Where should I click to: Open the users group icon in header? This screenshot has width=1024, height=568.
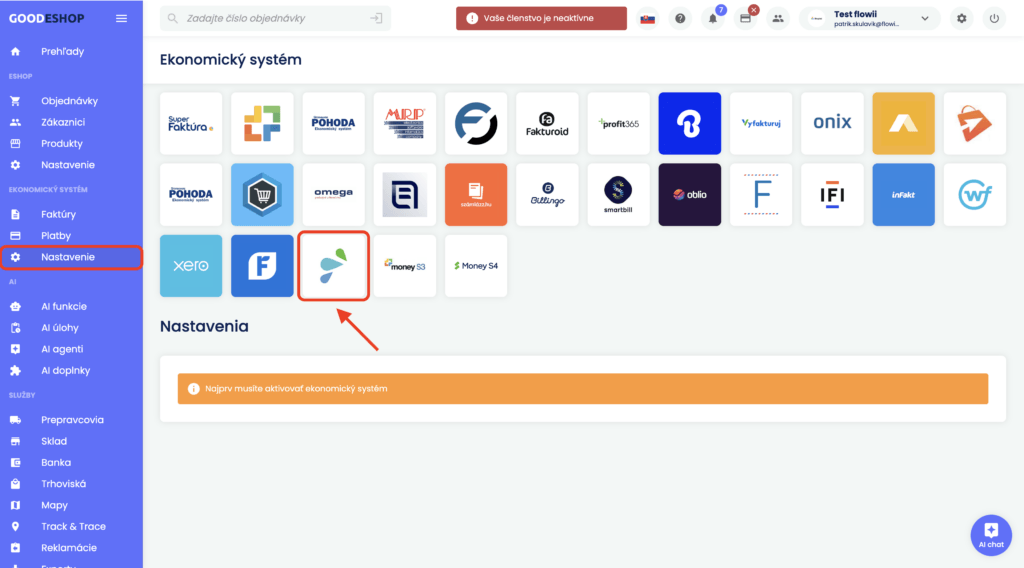pos(777,18)
